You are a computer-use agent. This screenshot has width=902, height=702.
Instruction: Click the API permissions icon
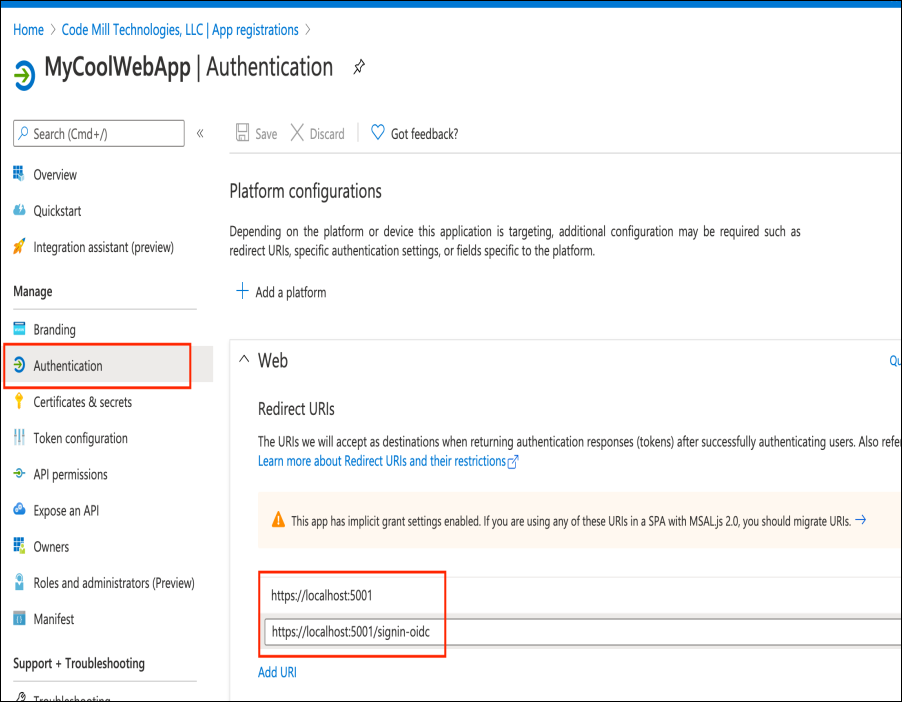coord(19,474)
